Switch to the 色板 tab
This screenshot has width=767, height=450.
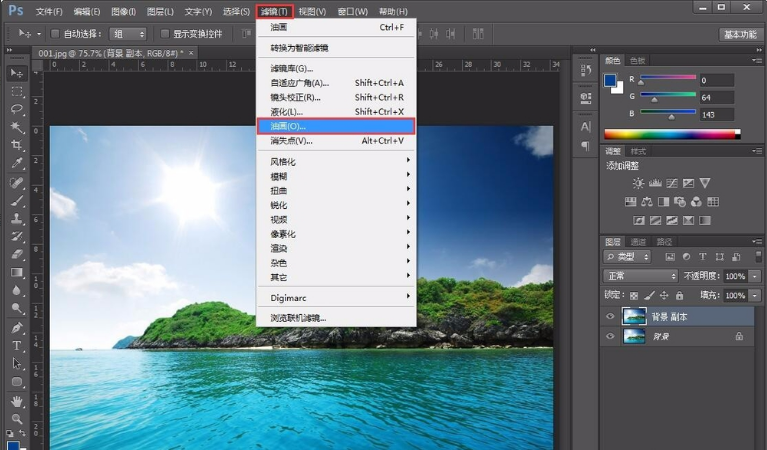(x=638, y=61)
